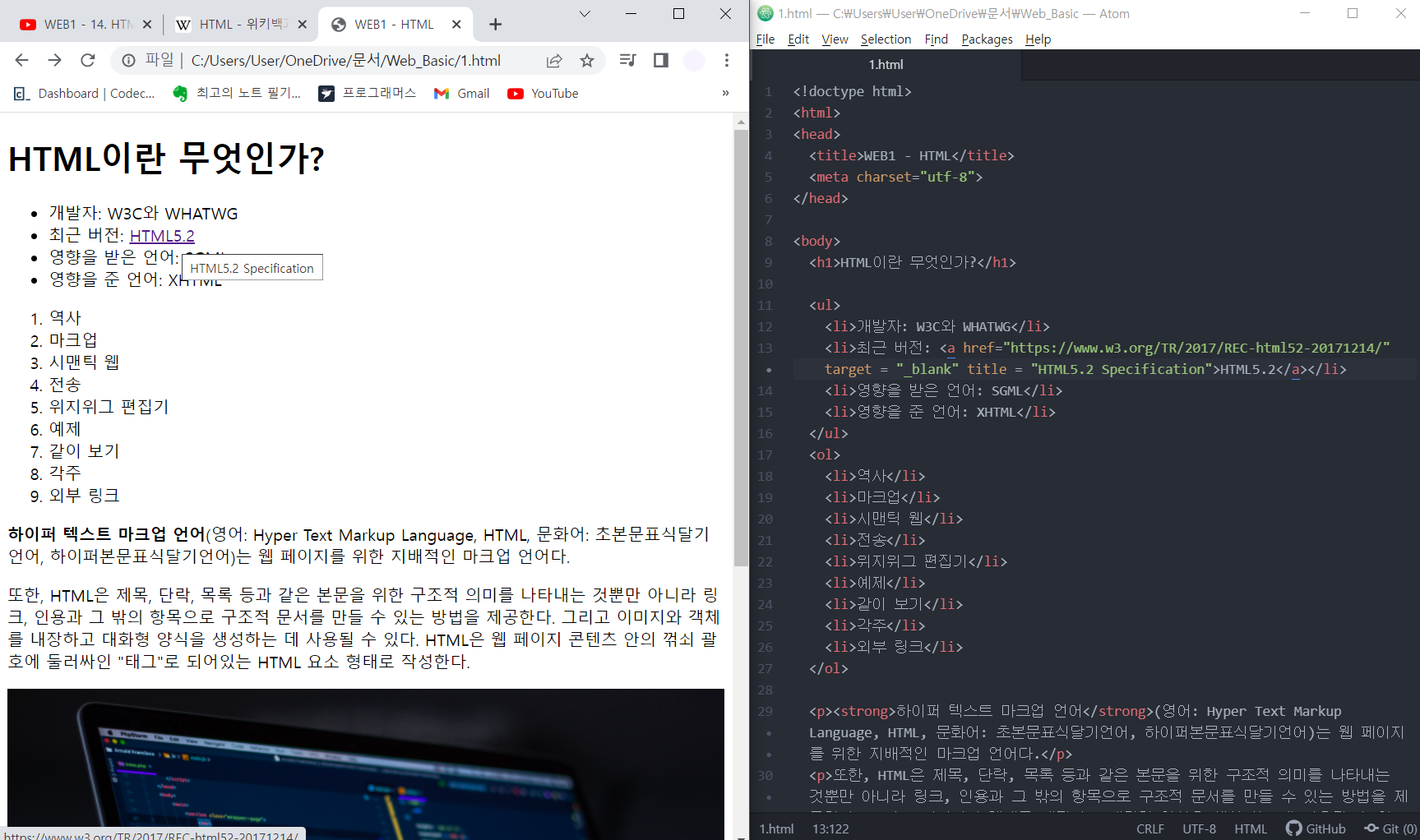Select the 1.html editor tab in Atom
1420x840 pixels.
click(886, 64)
